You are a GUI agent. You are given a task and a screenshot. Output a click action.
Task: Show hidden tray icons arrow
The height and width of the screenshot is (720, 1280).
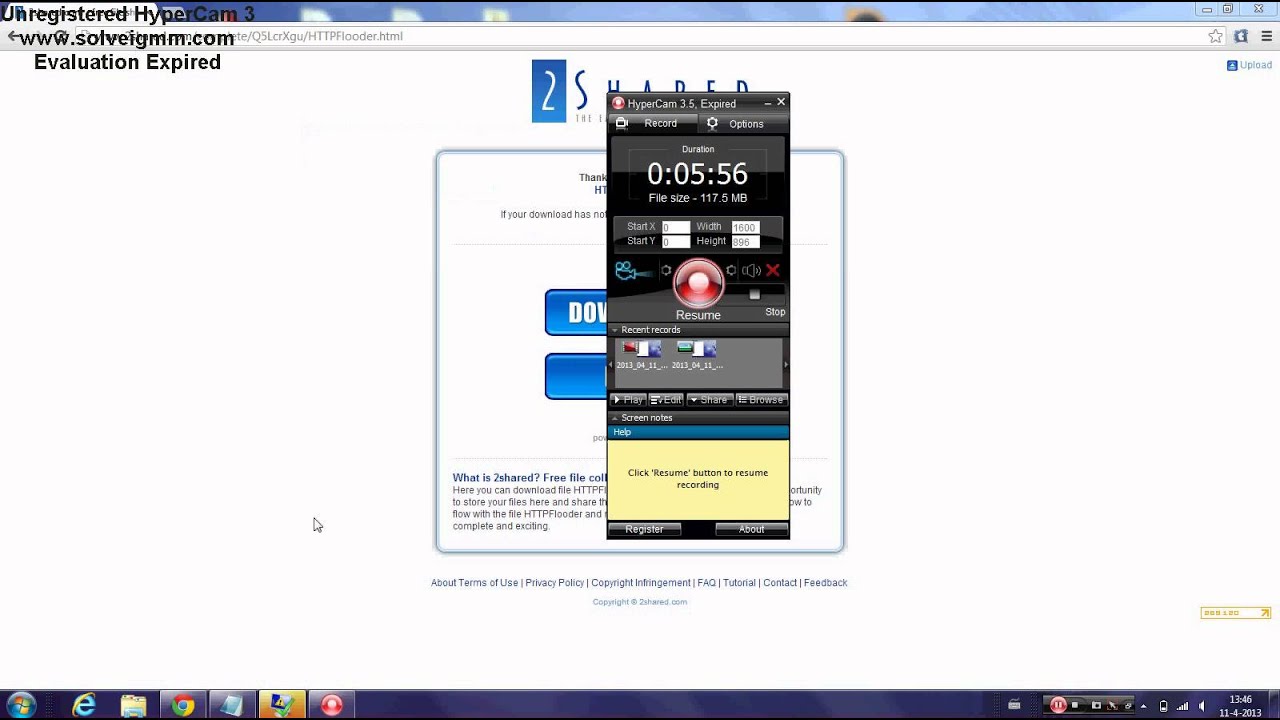coord(1143,705)
